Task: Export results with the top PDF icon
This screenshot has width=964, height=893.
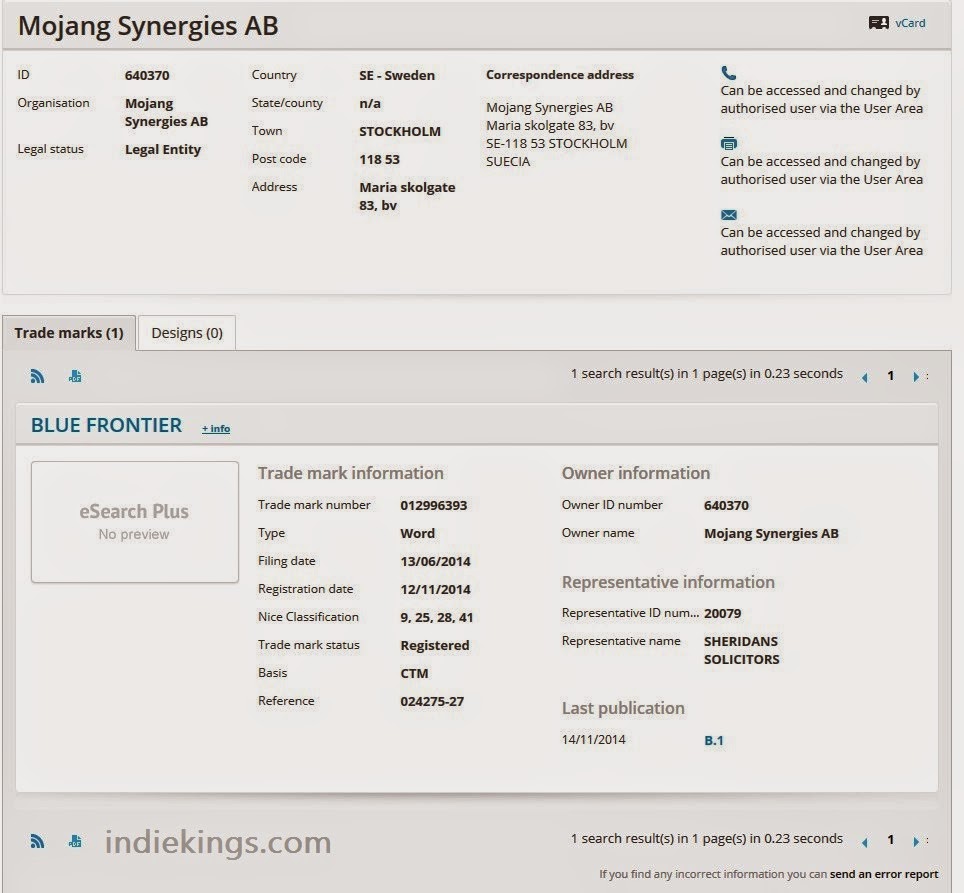Action: click(x=75, y=376)
